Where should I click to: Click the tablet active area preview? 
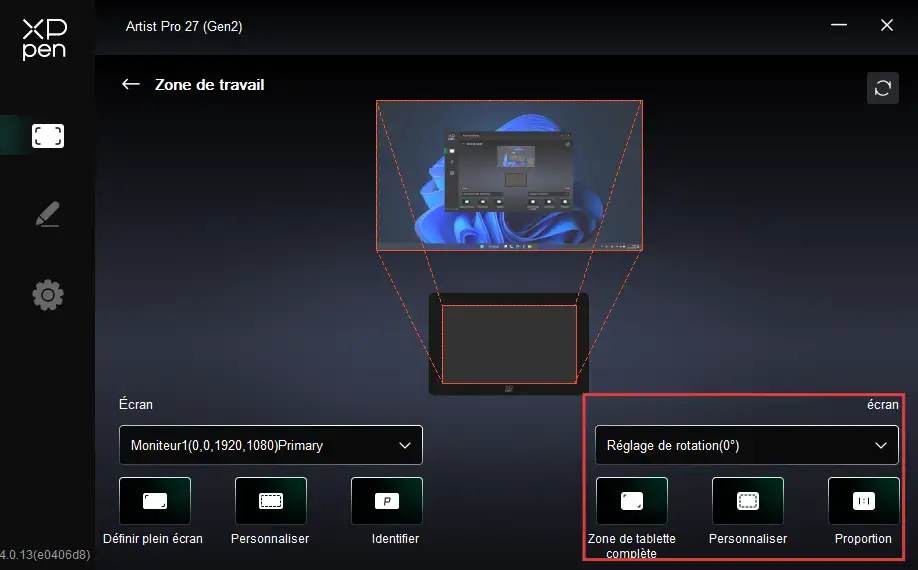(509, 344)
